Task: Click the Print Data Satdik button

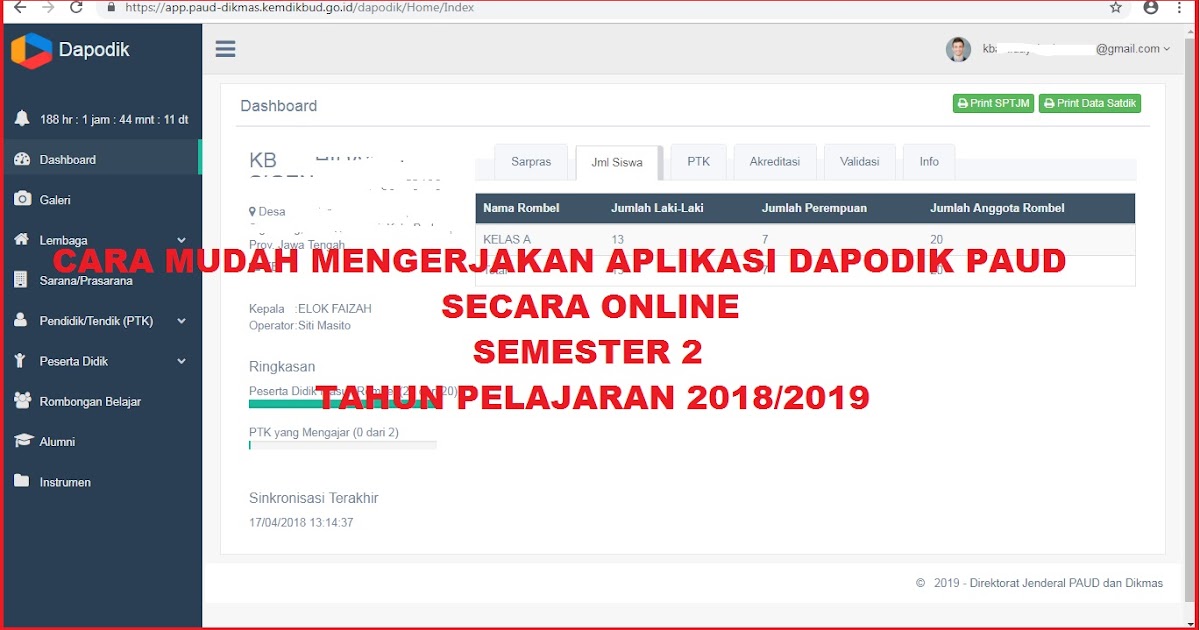Action: [1090, 103]
